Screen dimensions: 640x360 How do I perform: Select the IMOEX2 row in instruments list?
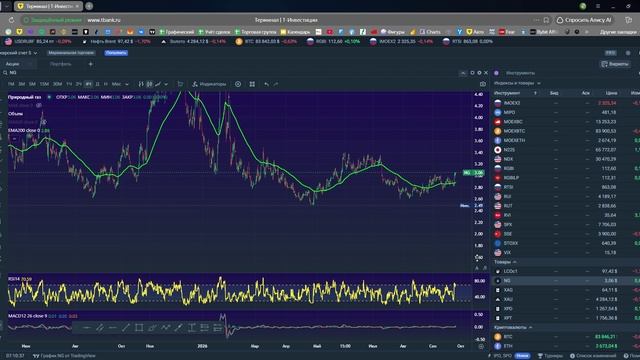click(567, 103)
